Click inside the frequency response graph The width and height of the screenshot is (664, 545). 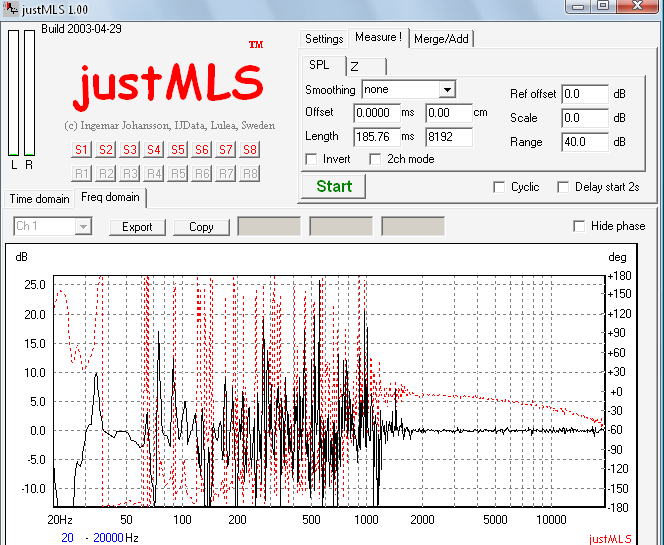(329, 391)
